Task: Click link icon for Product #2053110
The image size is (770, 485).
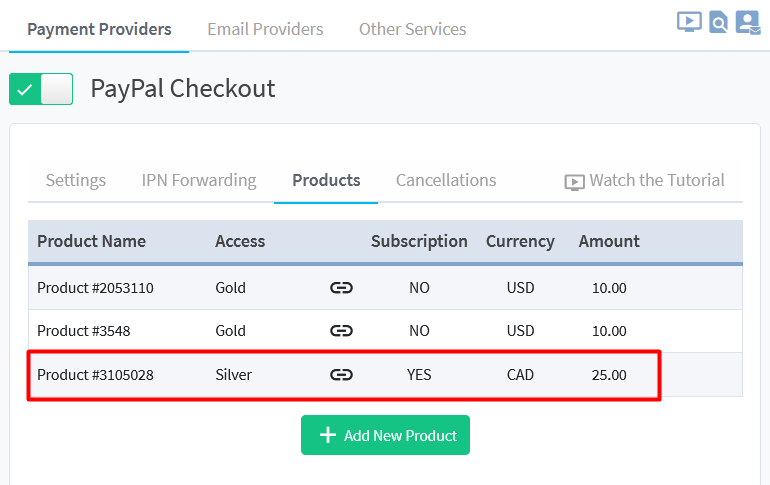Action: pos(341,288)
